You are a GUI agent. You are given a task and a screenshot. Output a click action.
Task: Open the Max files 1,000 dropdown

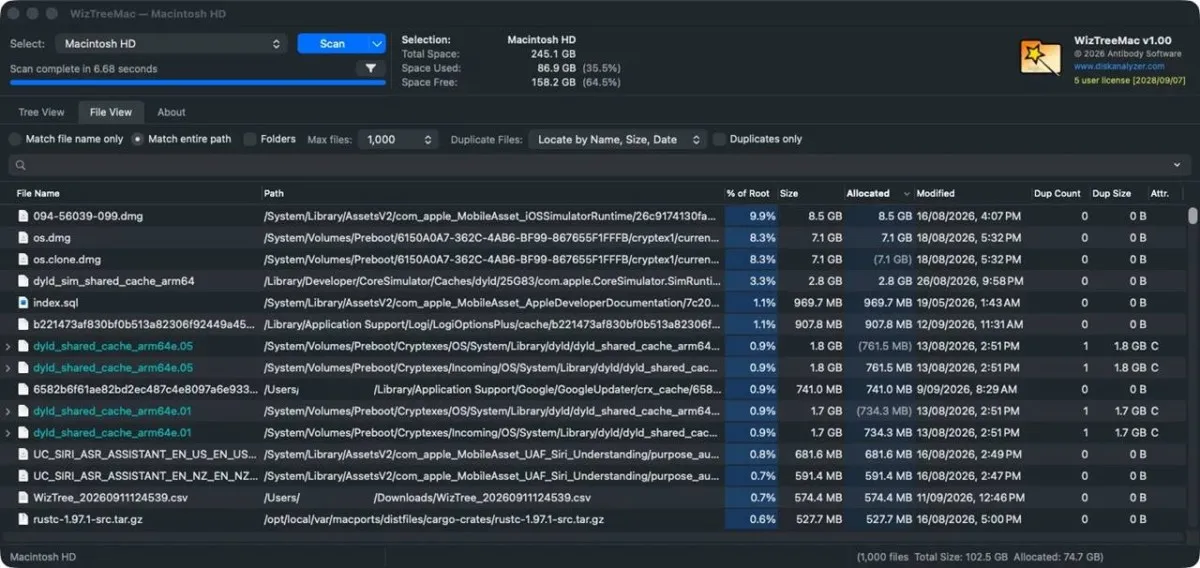pyautogui.click(x=398, y=140)
